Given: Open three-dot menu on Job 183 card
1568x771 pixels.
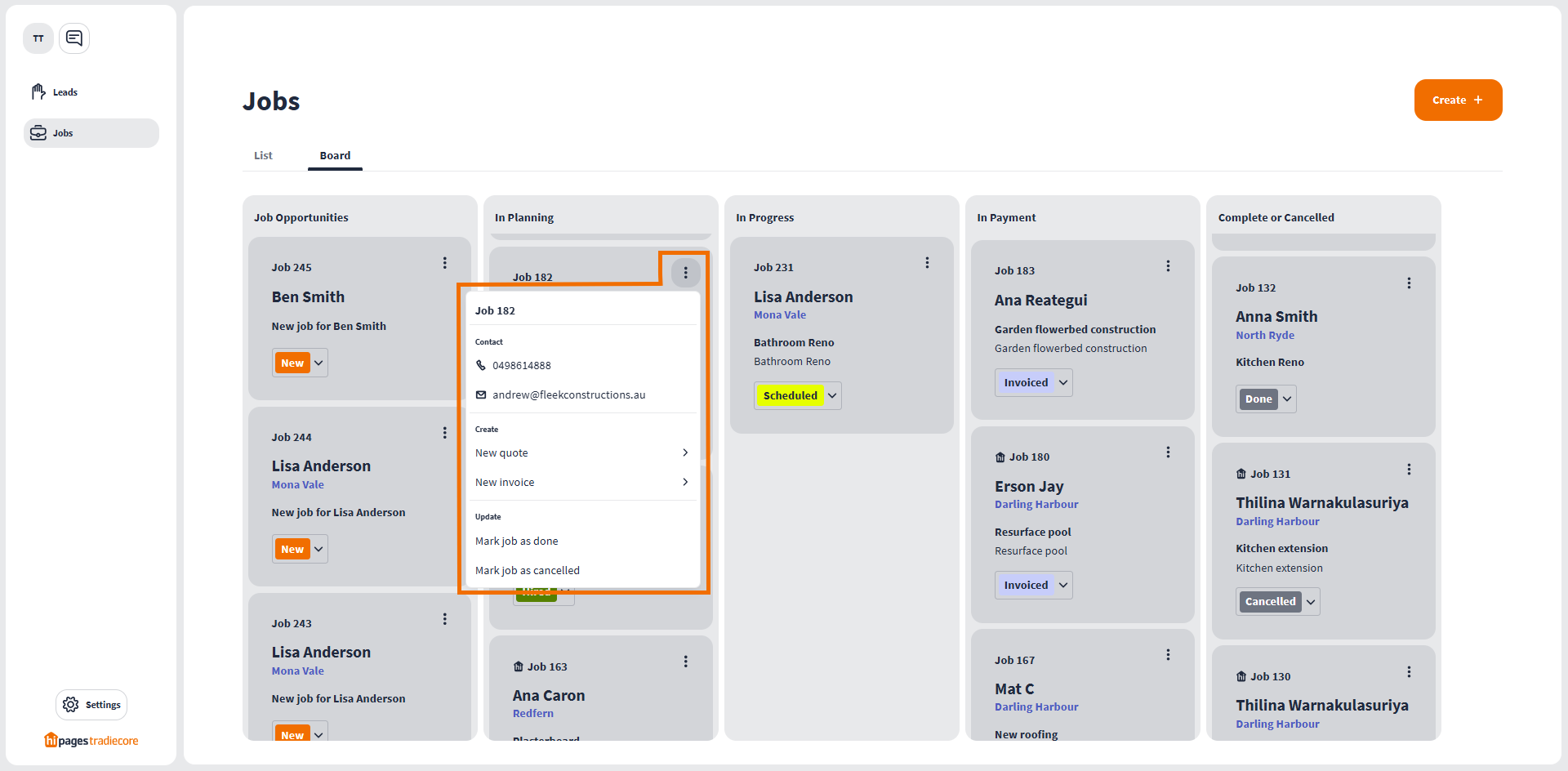Looking at the screenshot, I should 1168,266.
